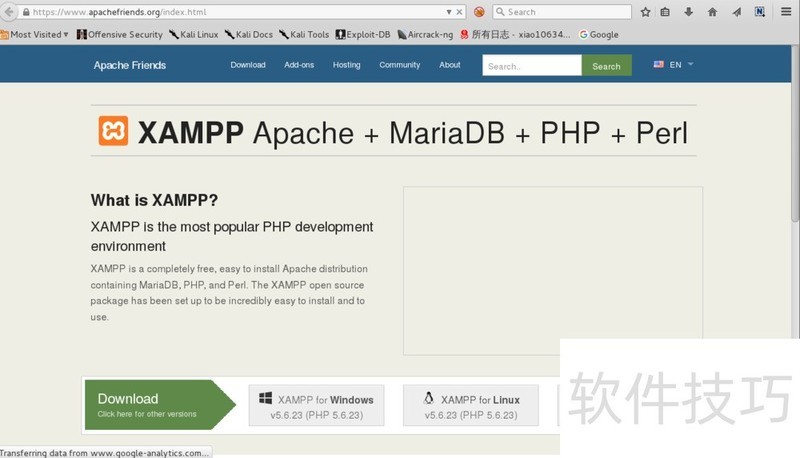Open the downloads arrow icon

(688, 12)
